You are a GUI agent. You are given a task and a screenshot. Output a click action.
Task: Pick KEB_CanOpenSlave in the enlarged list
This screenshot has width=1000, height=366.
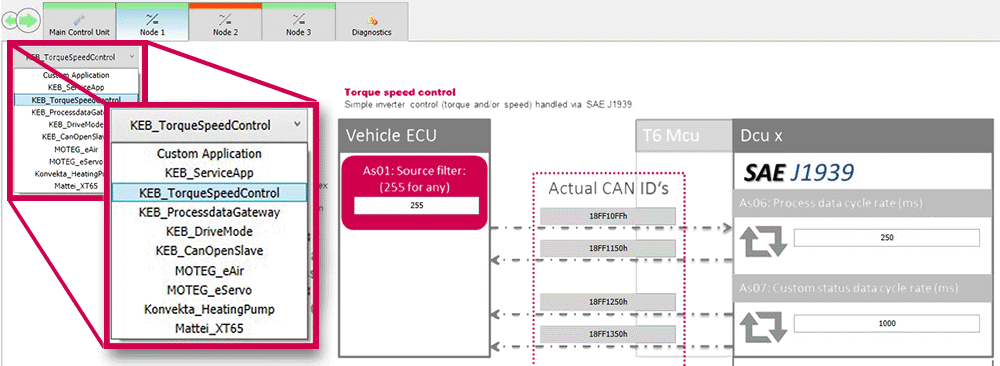click(x=209, y=251)
